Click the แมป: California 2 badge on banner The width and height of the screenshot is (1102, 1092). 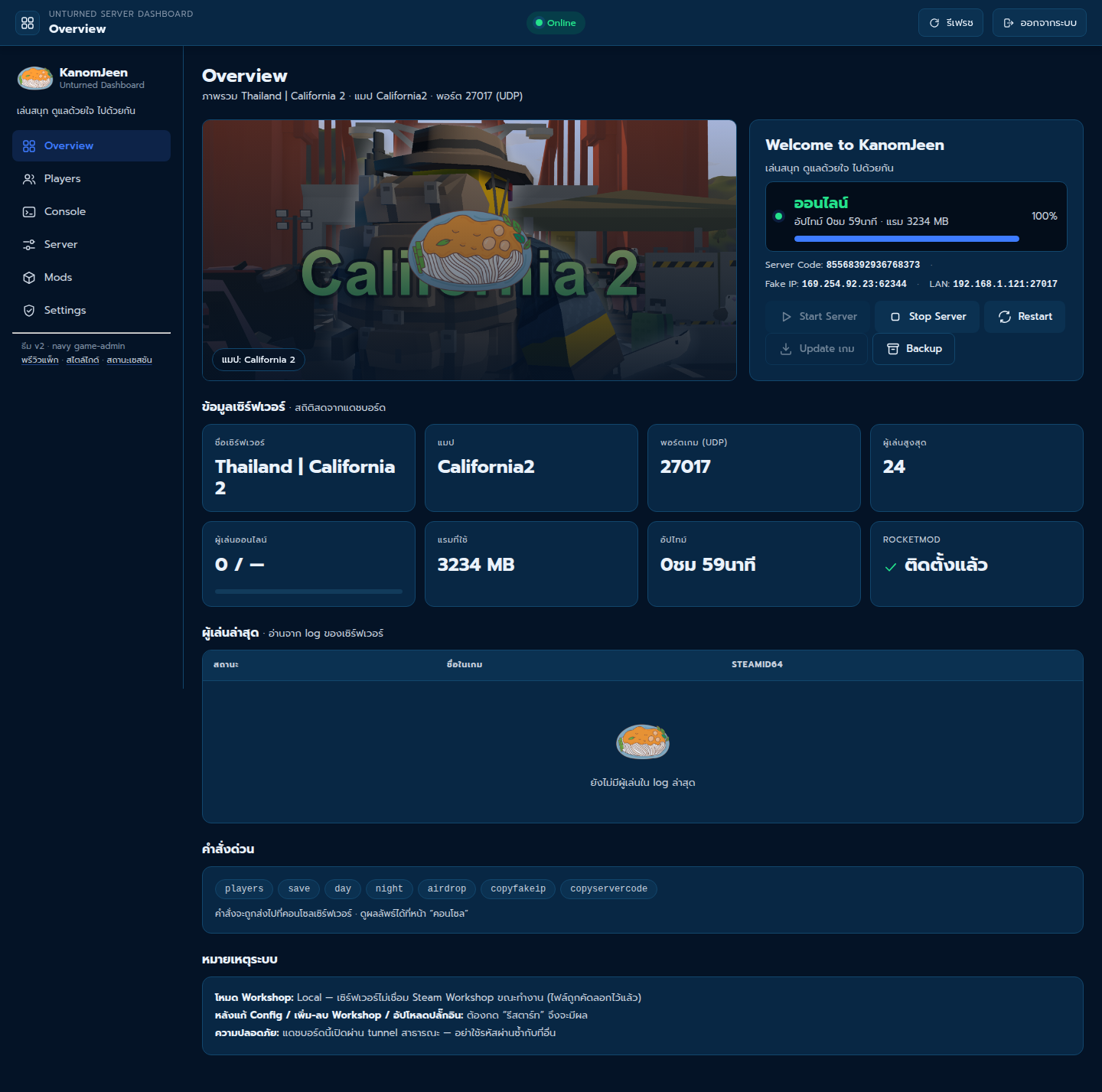tap(259, 360)
